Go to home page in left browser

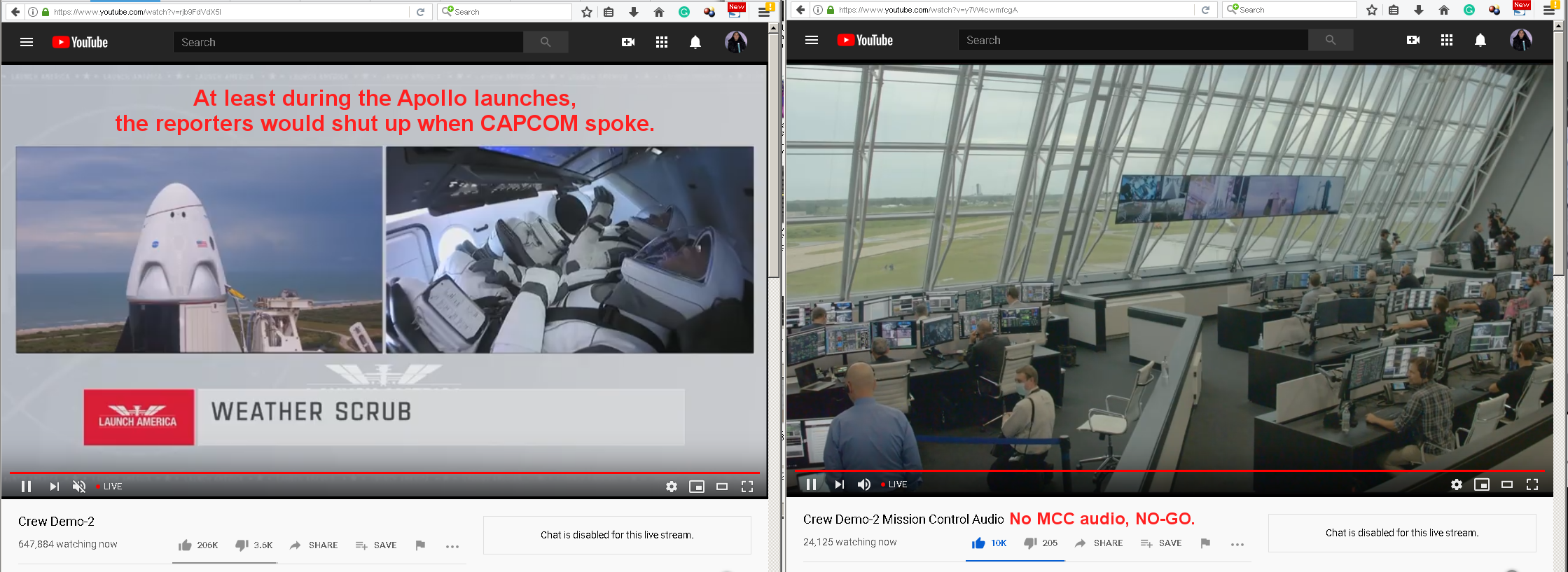[659, 12]
